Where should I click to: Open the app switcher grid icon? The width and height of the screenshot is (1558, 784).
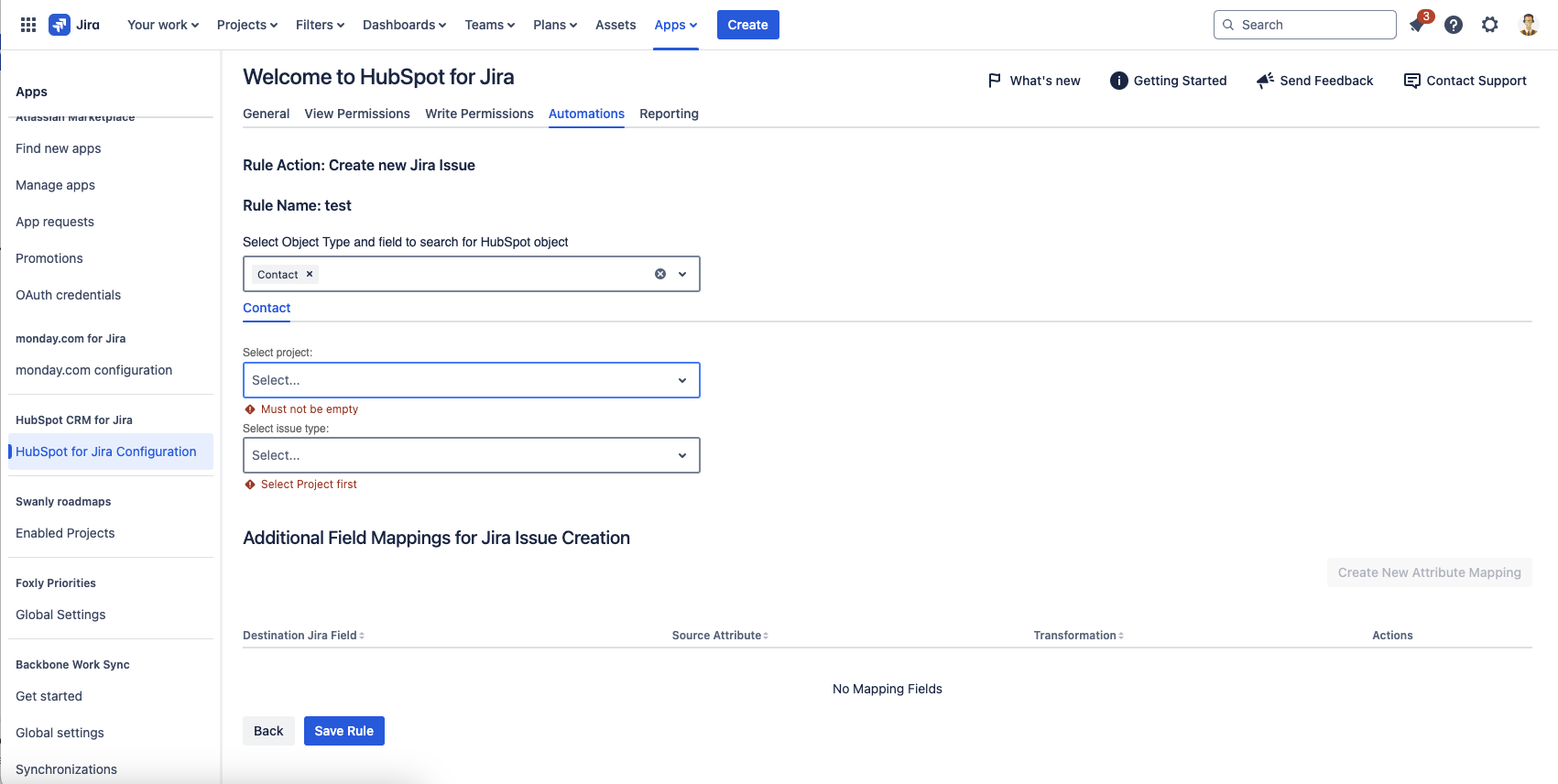coord(28,25)
